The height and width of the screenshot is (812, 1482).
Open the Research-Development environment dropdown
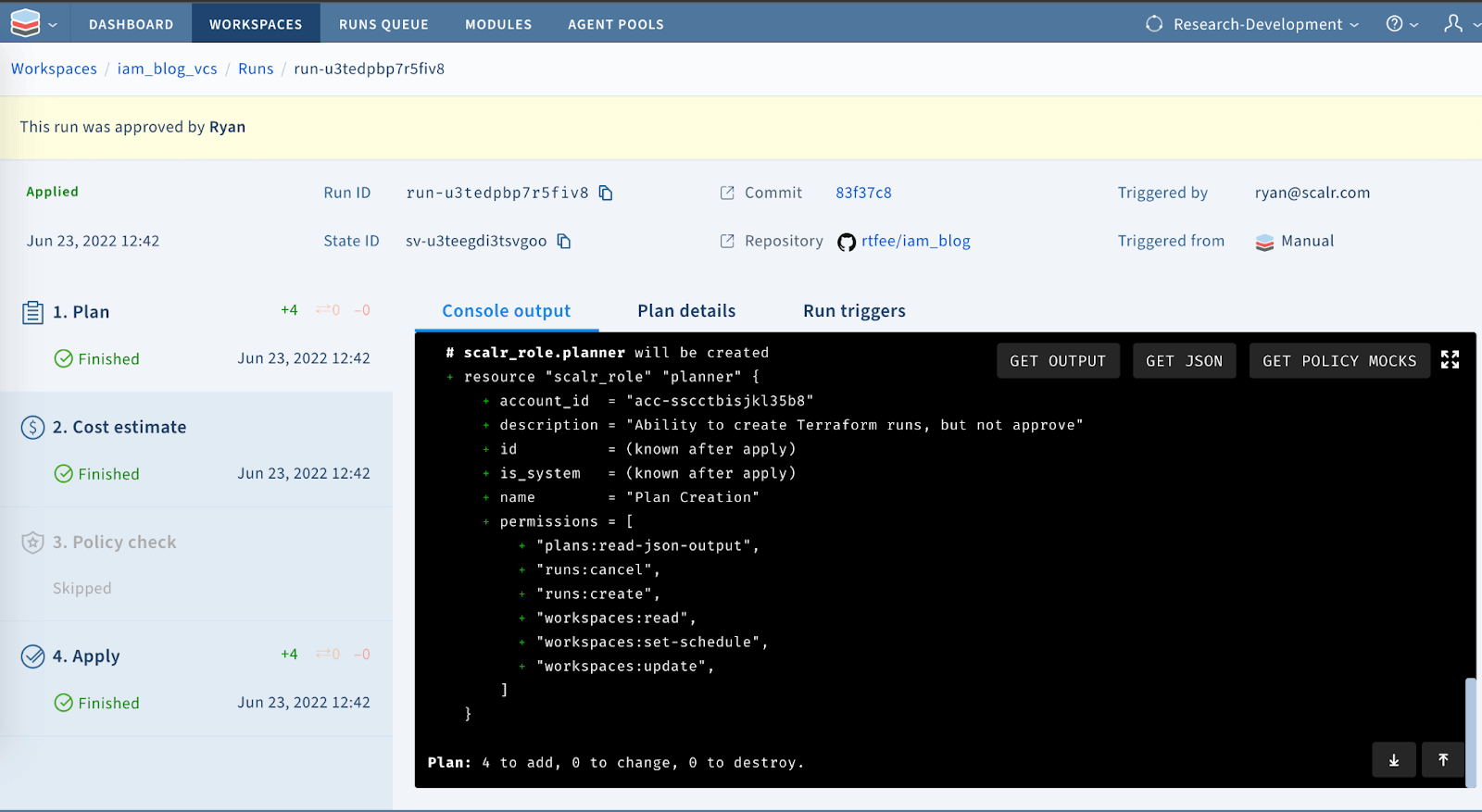click(x=1265, y=24)
